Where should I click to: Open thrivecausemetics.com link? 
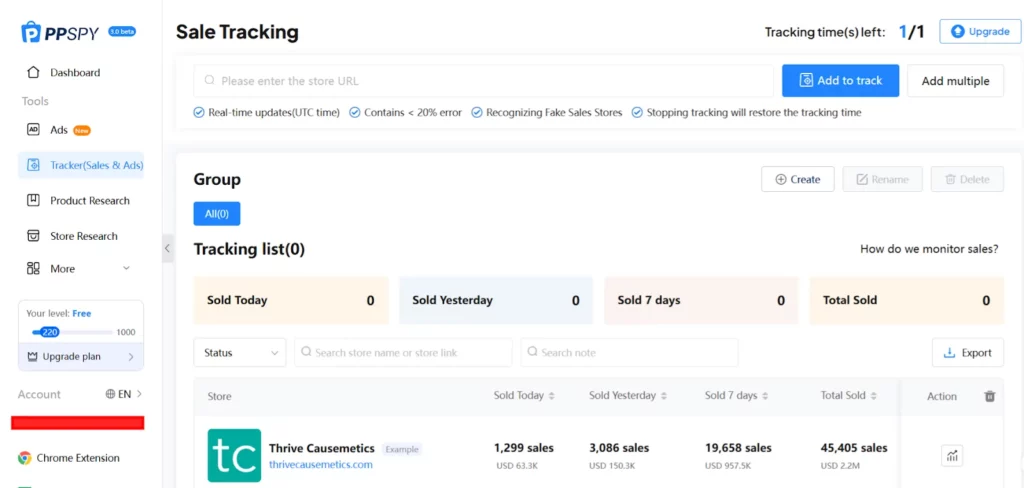[321, 464]
